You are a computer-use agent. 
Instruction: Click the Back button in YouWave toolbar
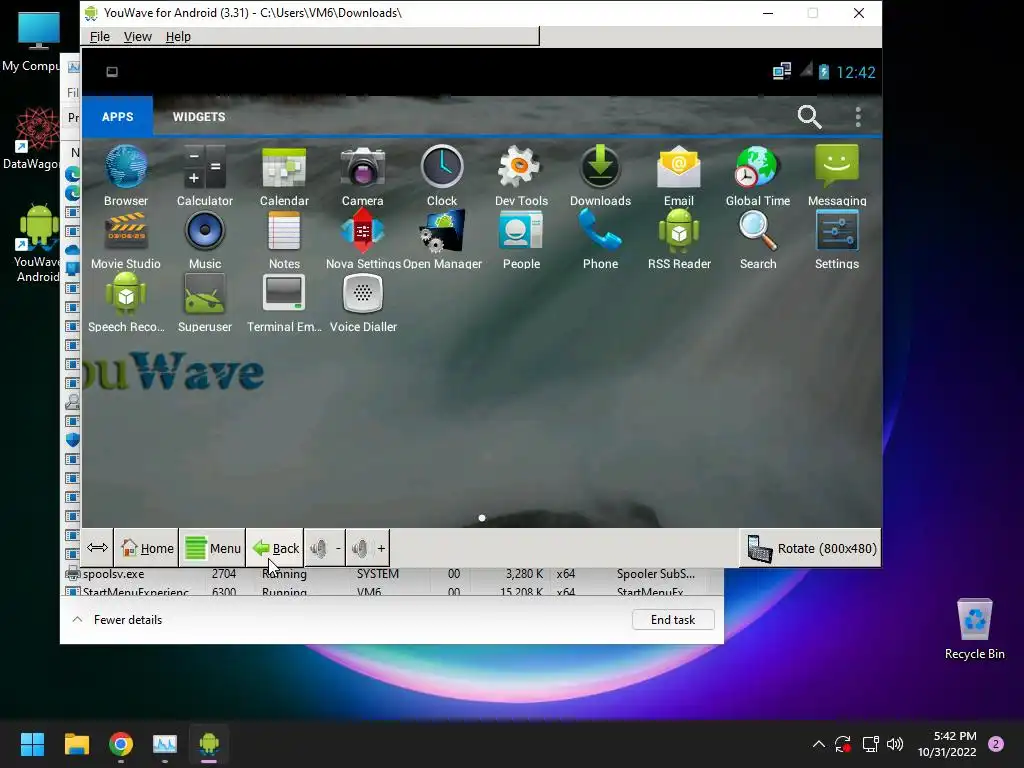[275, 548]
